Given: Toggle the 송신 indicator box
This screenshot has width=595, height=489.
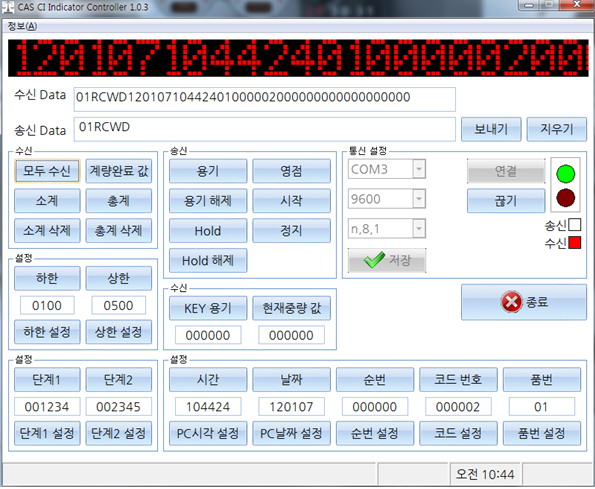Looking at the screenshot, I should click(x=575, y=225).
